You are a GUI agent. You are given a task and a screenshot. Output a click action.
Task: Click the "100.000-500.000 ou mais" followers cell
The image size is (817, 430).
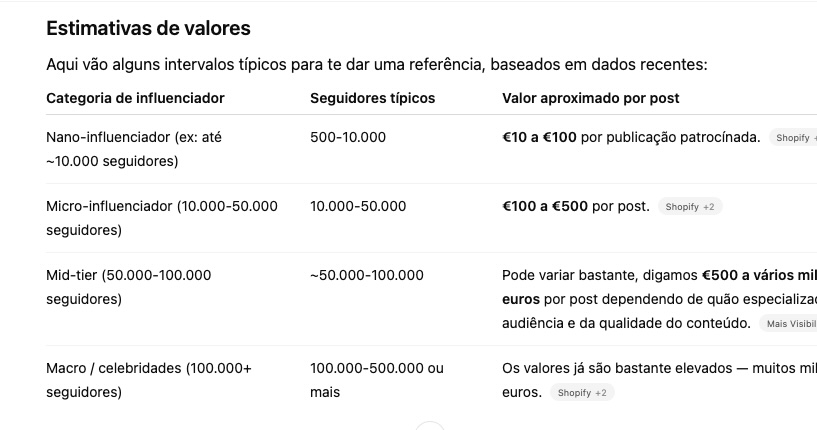pyautogui.click(x=376, y=379)
